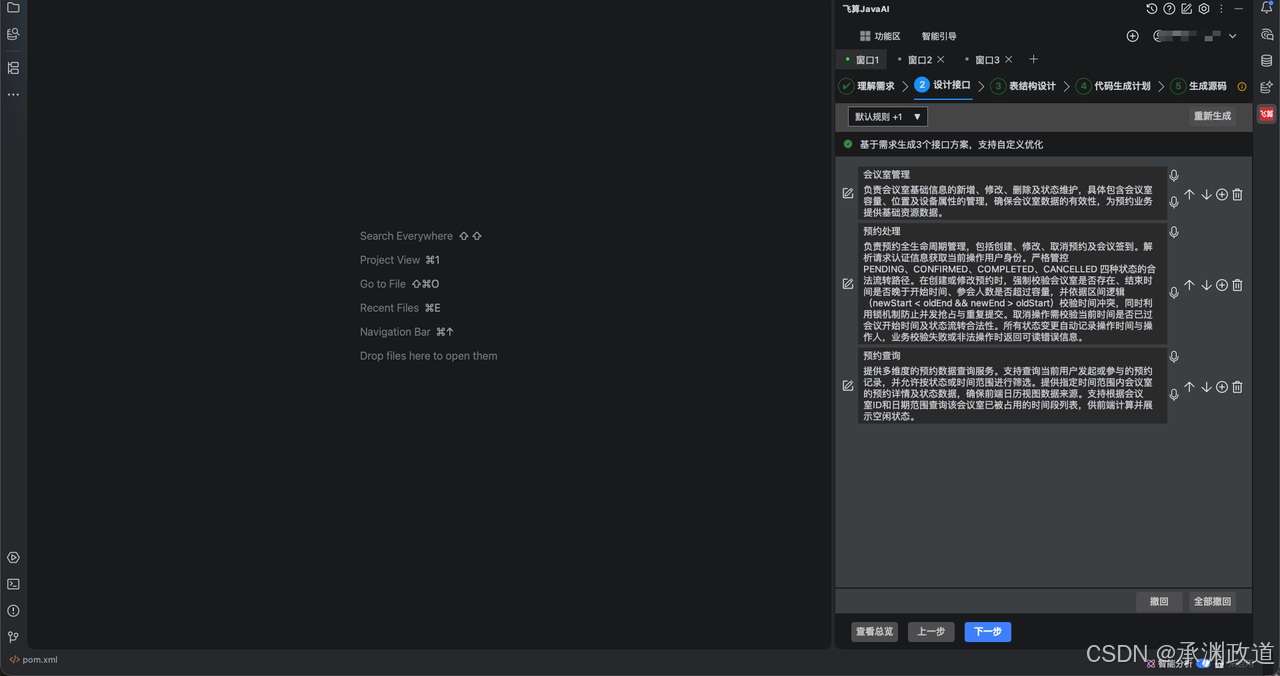Open the Git version control icon

pos(13,637)
